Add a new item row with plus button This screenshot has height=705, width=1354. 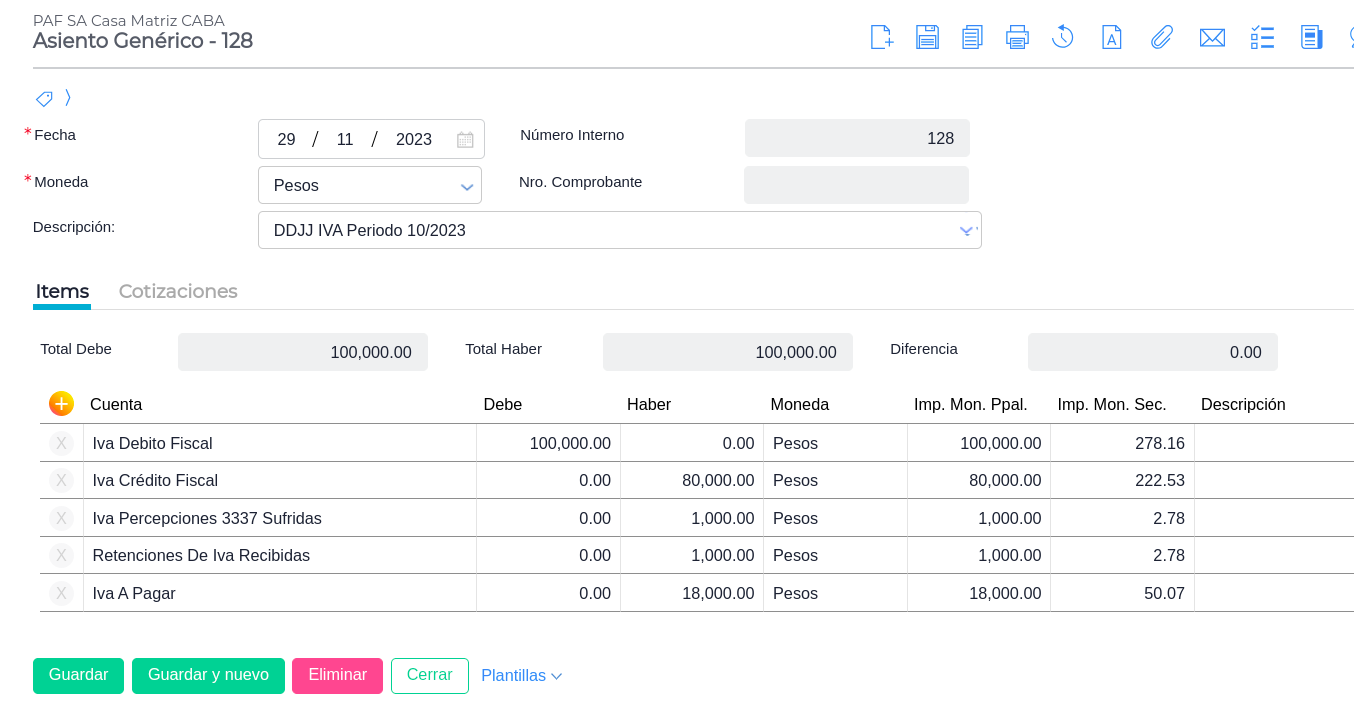[61, 404]
